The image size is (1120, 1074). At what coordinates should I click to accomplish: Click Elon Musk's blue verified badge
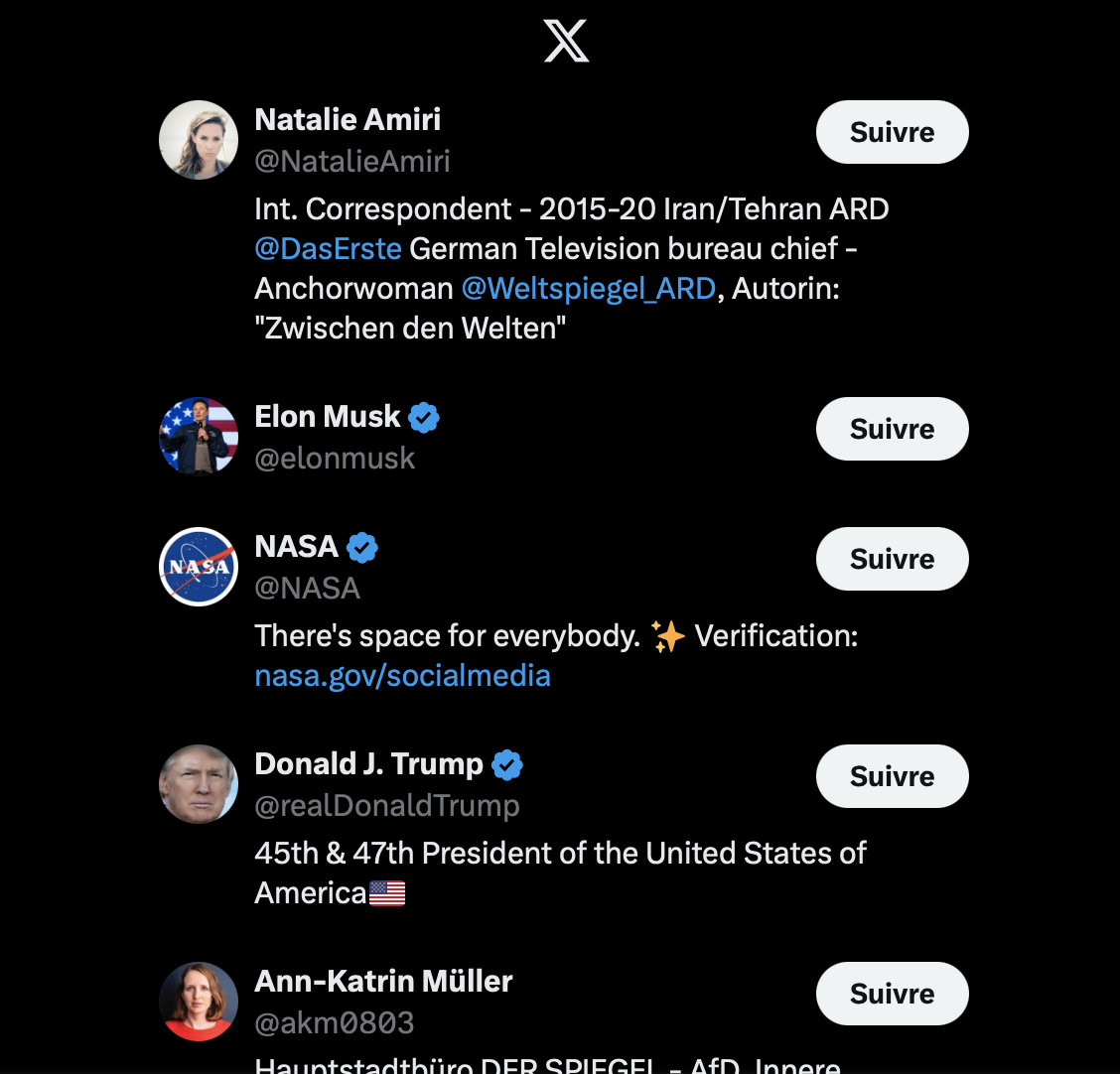424,418
